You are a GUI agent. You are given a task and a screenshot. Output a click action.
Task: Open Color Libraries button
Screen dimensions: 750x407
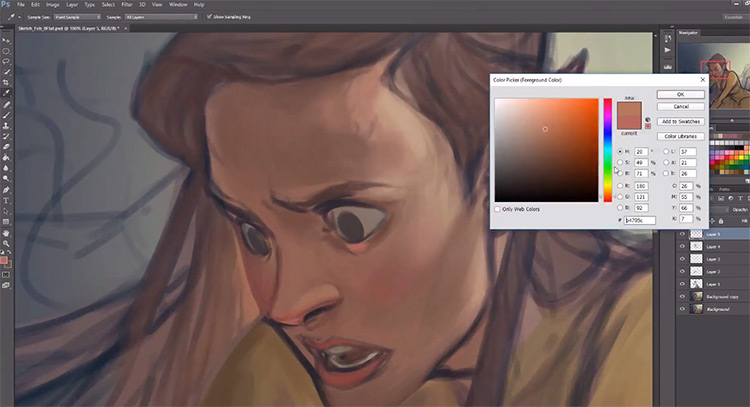click(680, 136)
